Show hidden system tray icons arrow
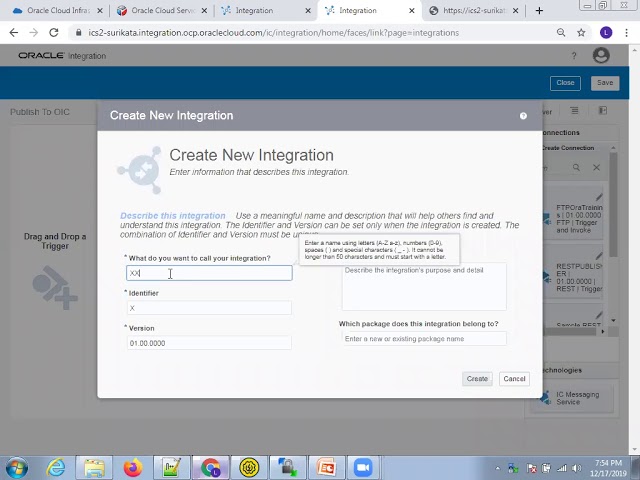 (498, 468)
